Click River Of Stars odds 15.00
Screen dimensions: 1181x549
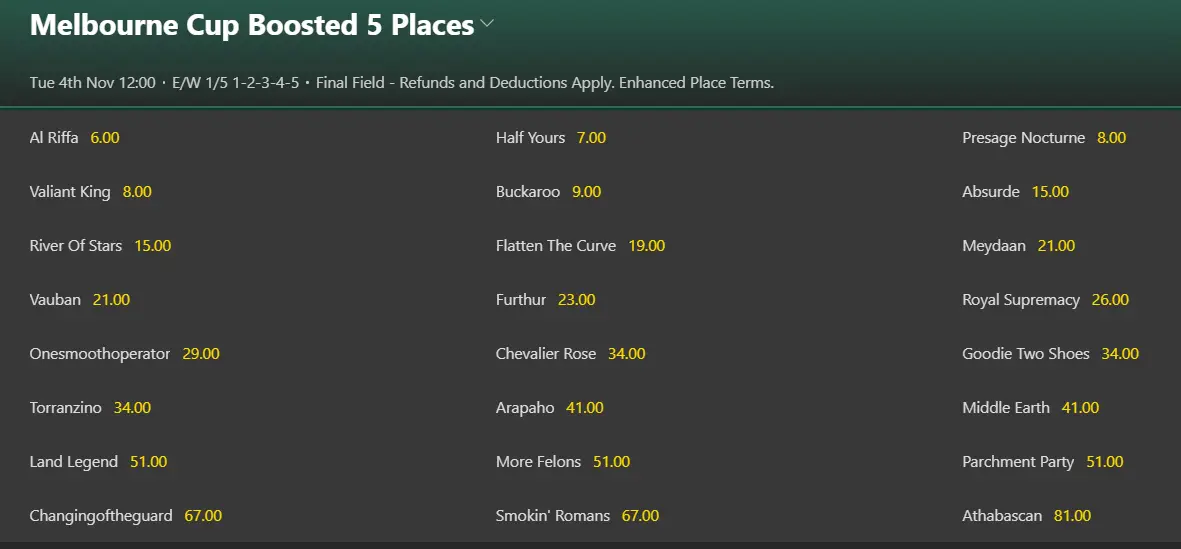[152, 246]
